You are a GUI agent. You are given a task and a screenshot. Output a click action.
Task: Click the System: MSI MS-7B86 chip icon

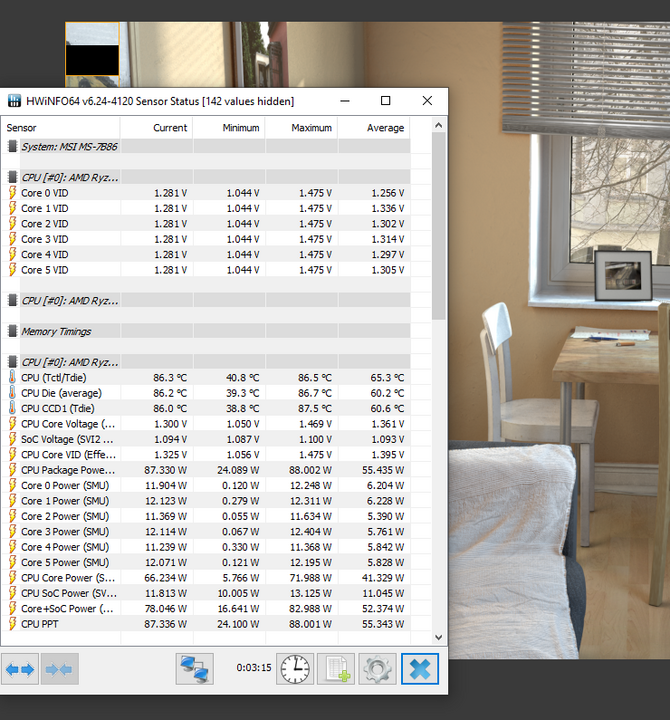(x=12, y=146)
